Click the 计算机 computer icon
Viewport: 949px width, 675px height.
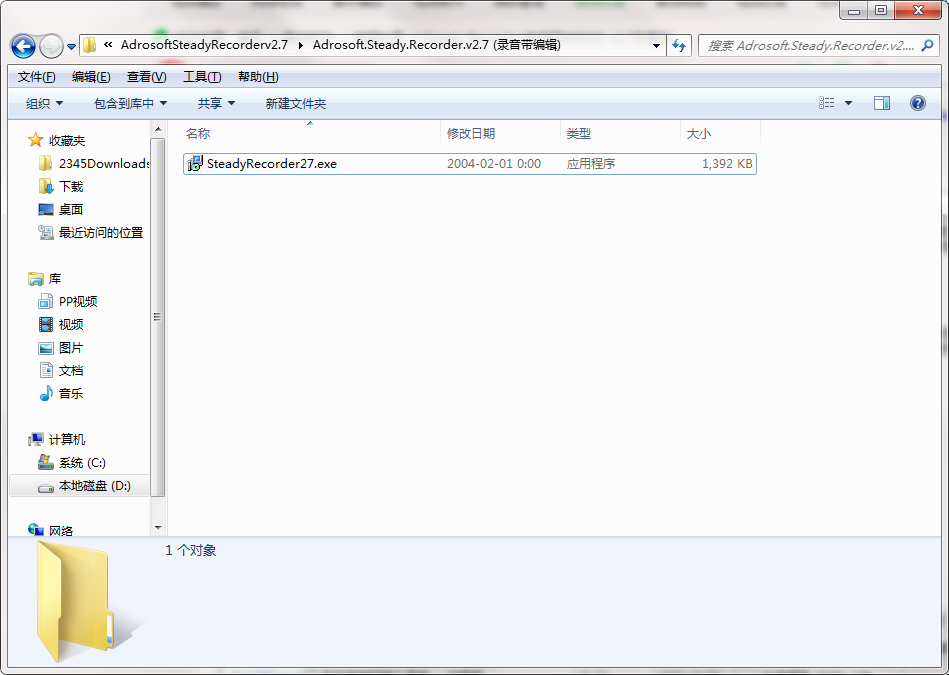(36, 440)
